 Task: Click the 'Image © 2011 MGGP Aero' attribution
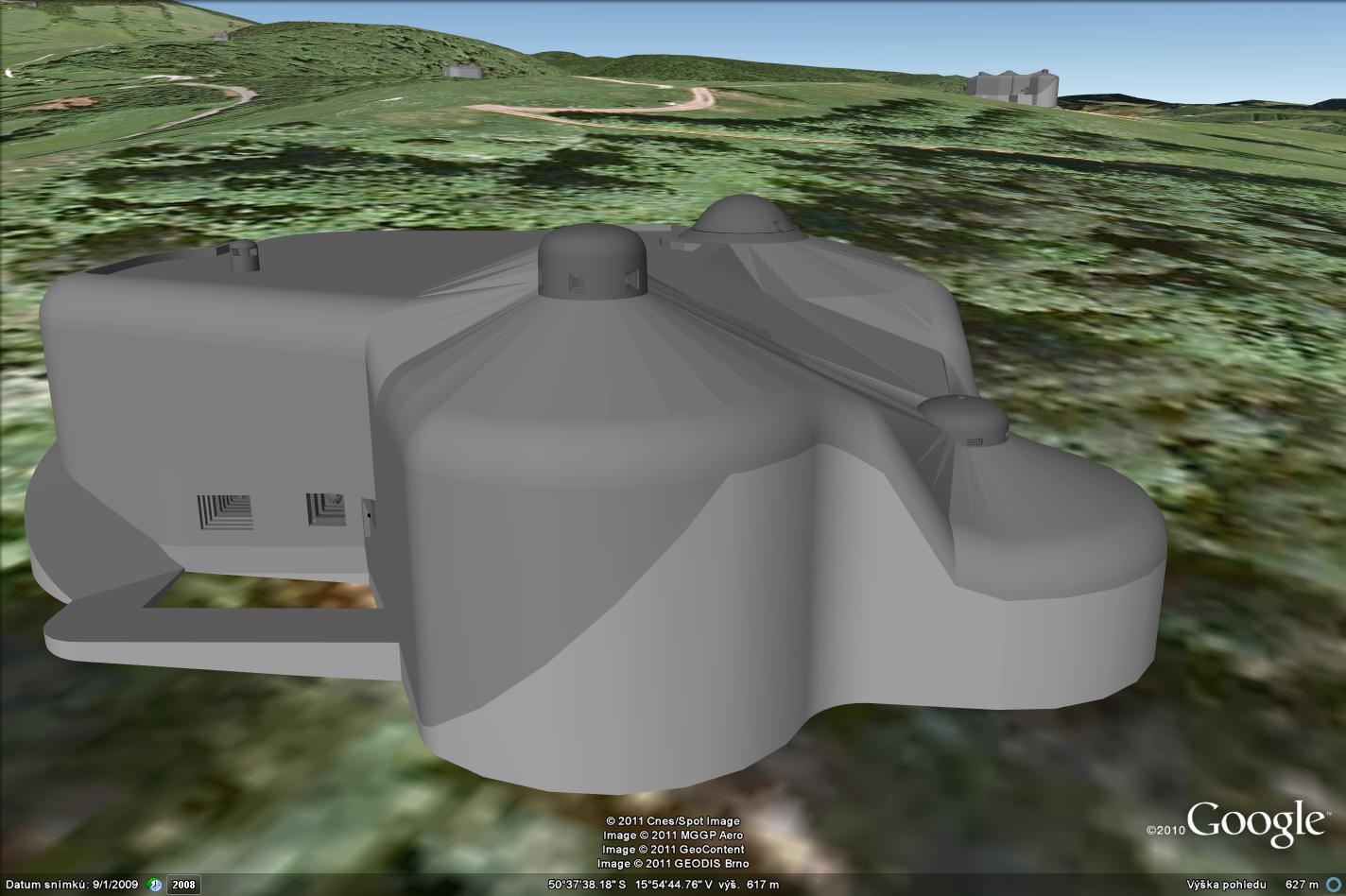[x=673, y=835]
